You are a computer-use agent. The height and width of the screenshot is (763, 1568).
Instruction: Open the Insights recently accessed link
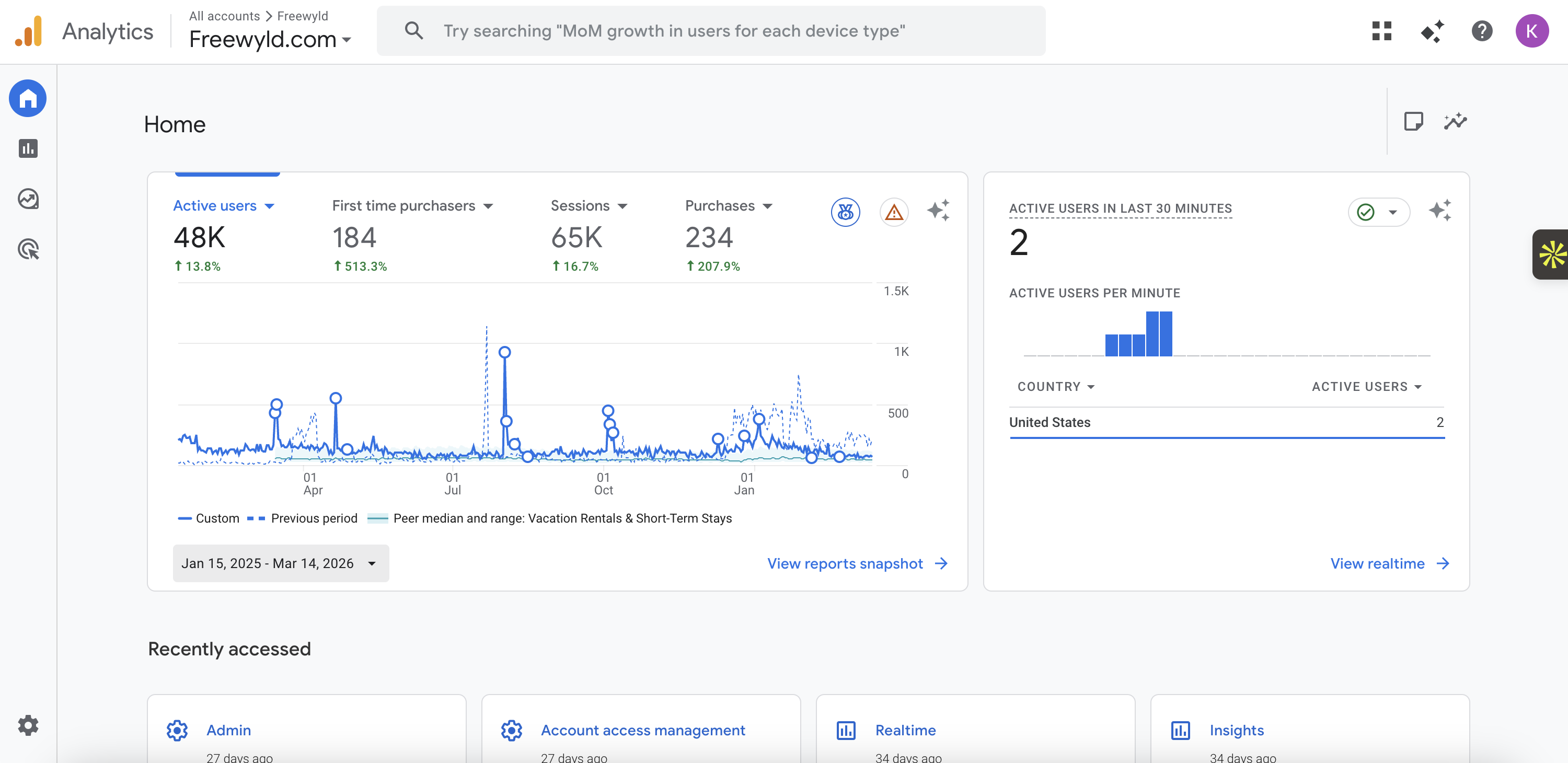[1236, 730]
